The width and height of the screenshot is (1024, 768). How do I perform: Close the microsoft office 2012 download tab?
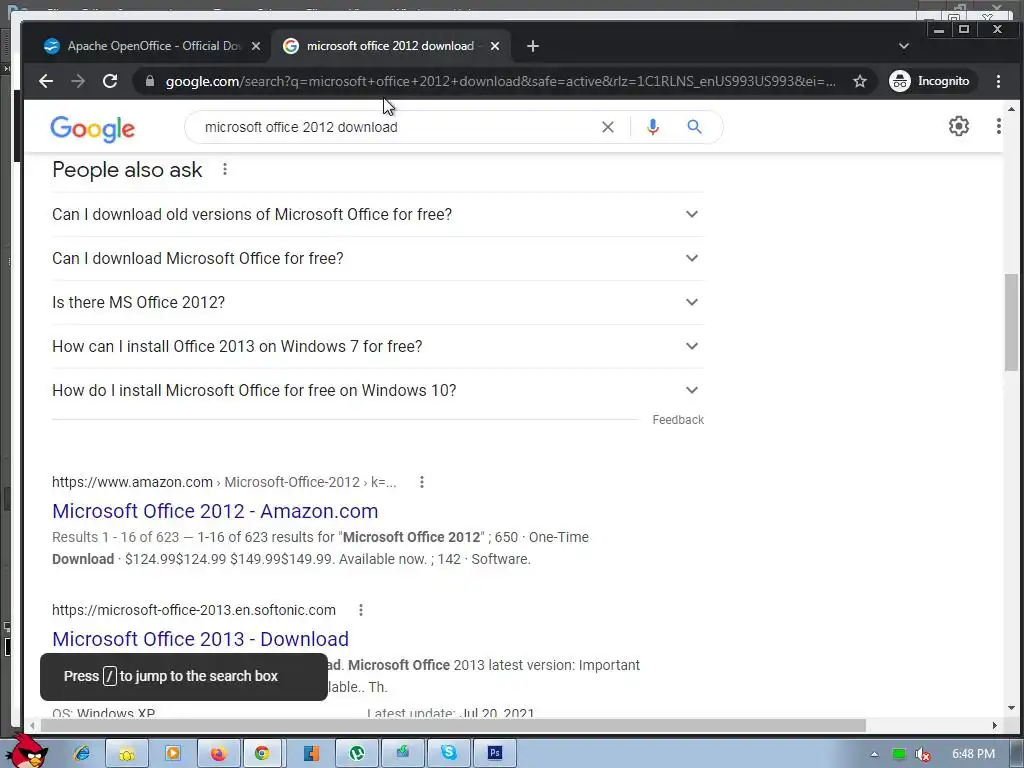click(495, 46)
